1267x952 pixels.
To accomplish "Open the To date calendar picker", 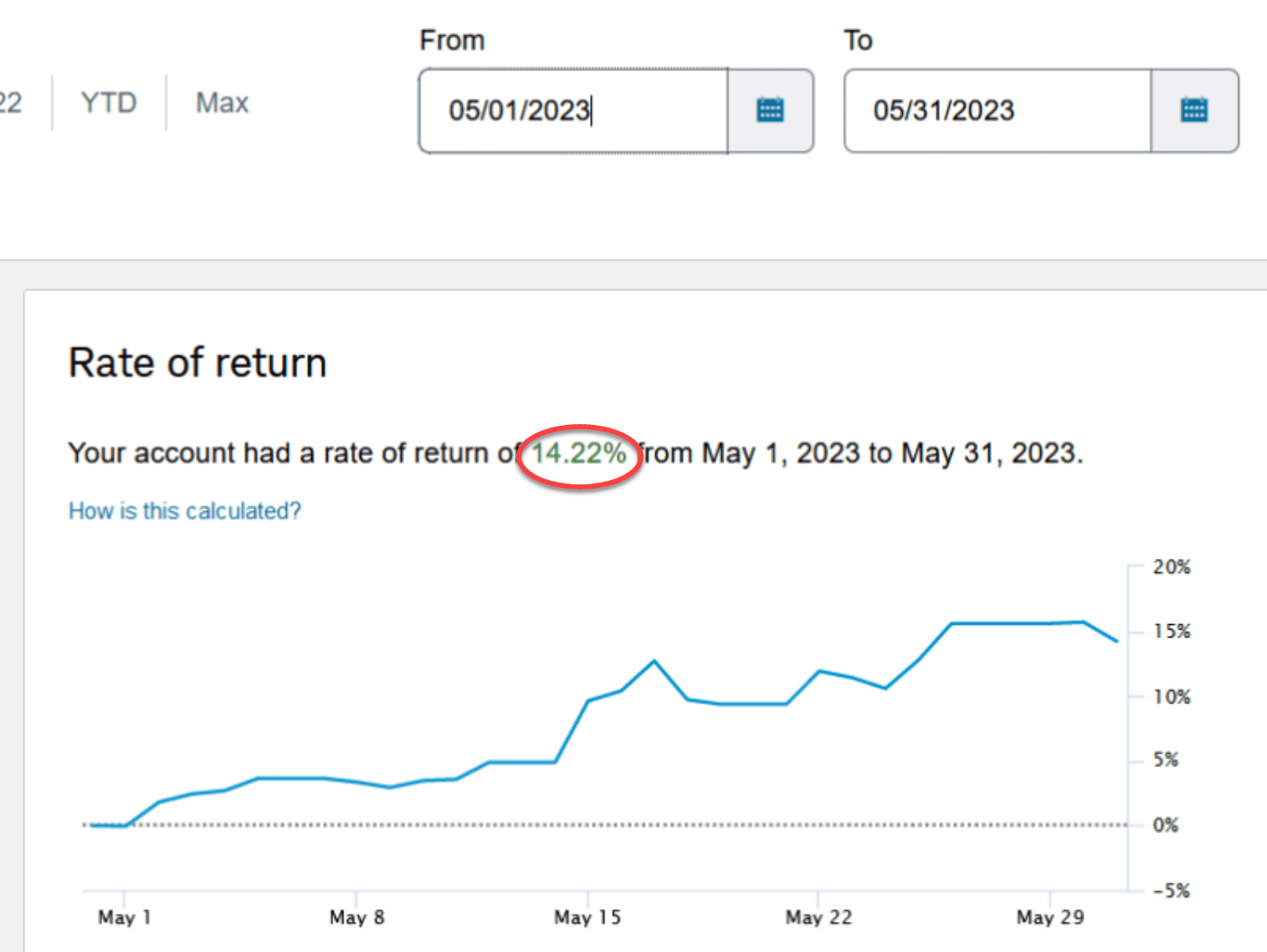I will [1194, 110].
